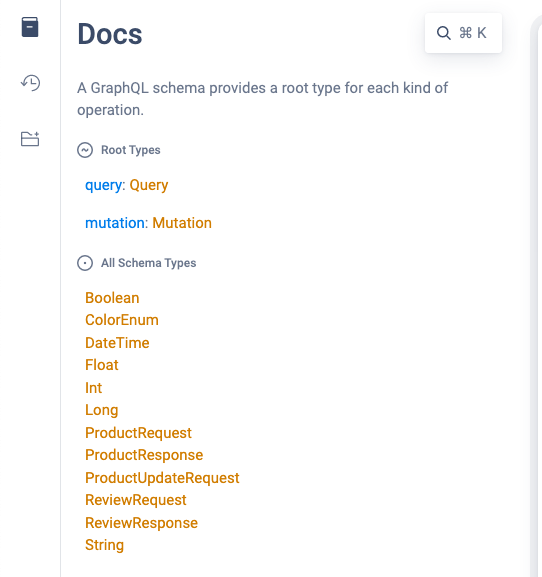Viewport: 542px width, 577px height.
Task: Click the Root Types section icon
Action: (x=85, y=150)
